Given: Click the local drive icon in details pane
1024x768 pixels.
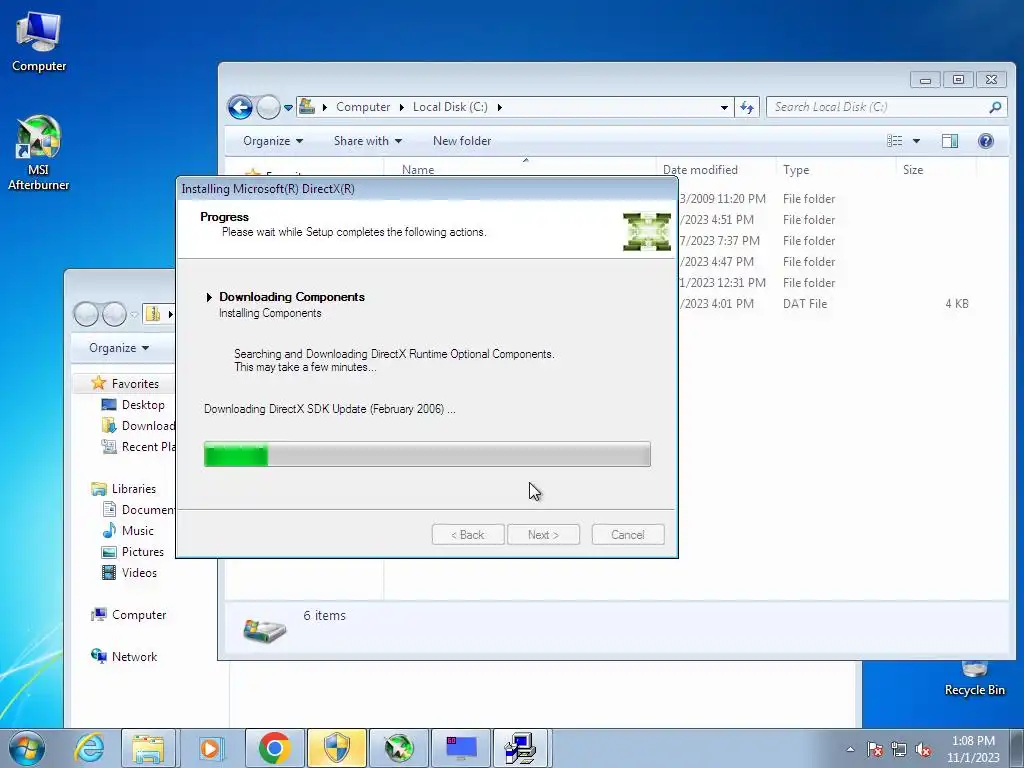Looking at the screenshot, I should click(x=264, y=630).
